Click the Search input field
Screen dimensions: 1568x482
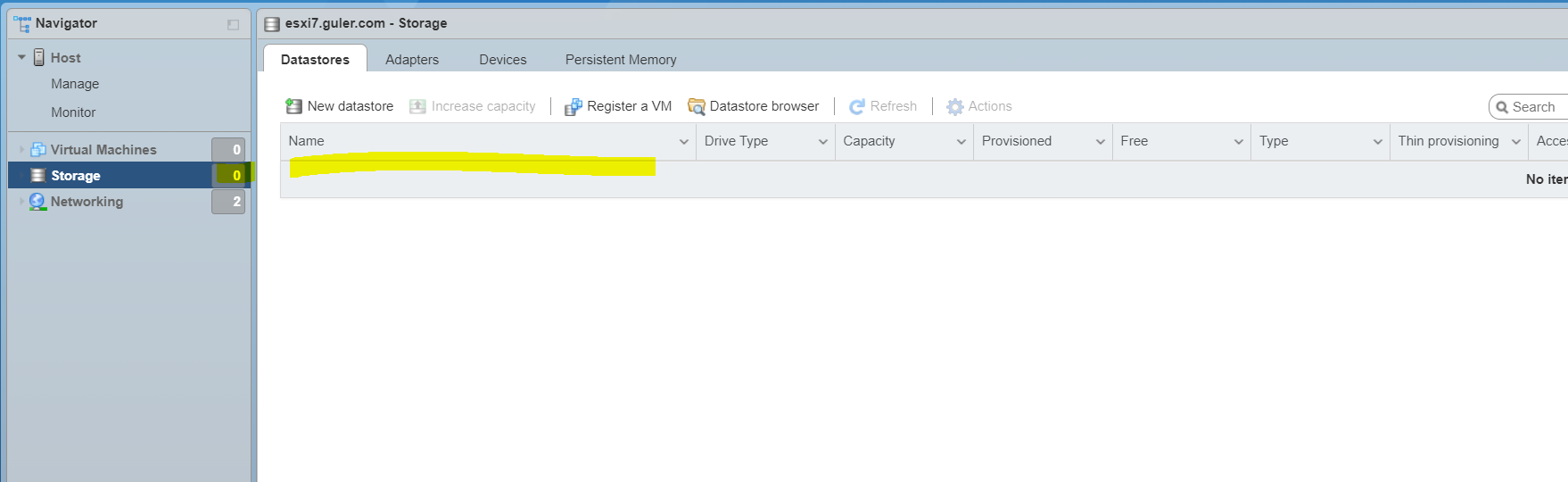point(1531,107)
